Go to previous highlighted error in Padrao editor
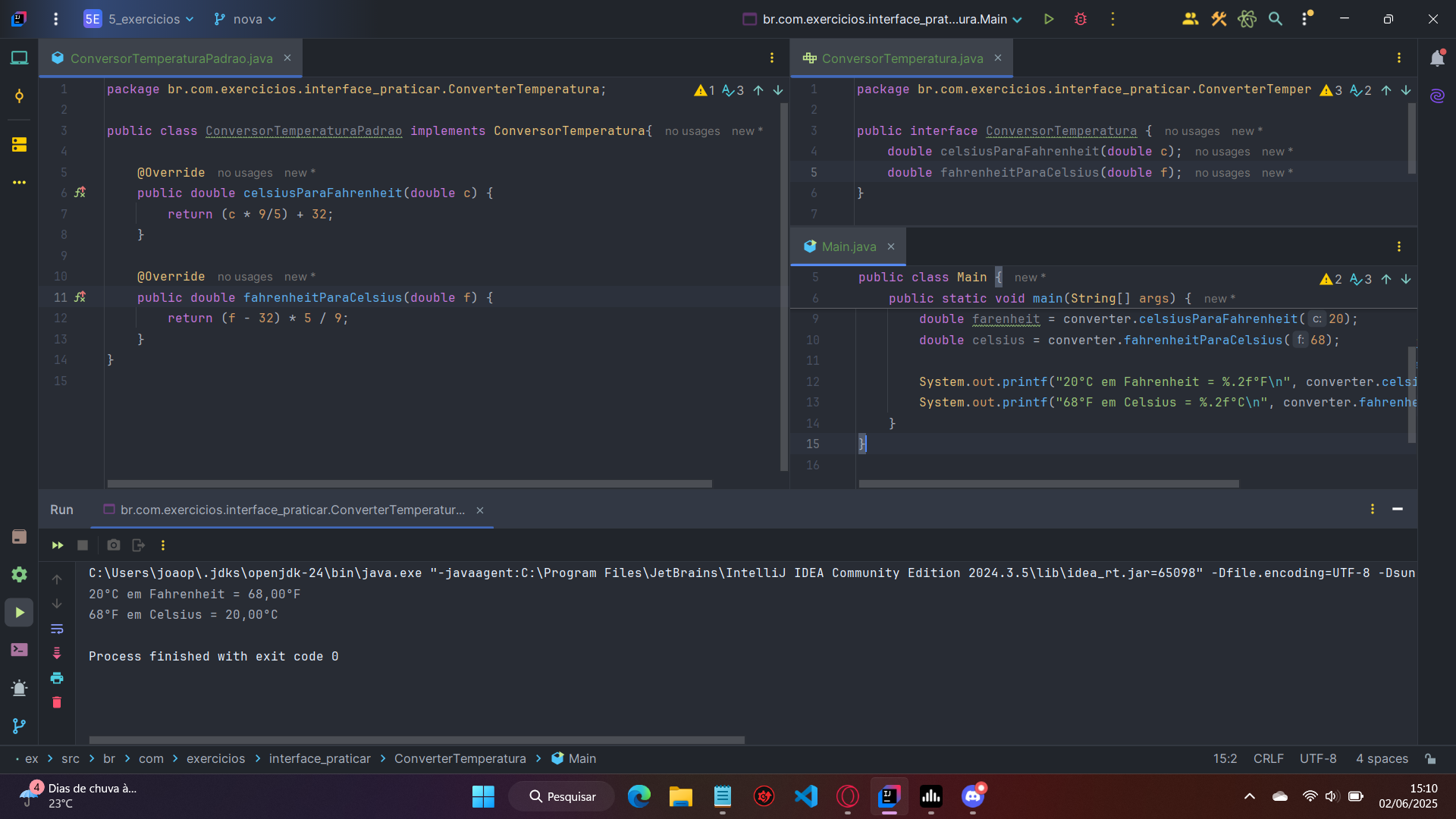This screenshot has height=819, width=1456. [x=758, y=90]
